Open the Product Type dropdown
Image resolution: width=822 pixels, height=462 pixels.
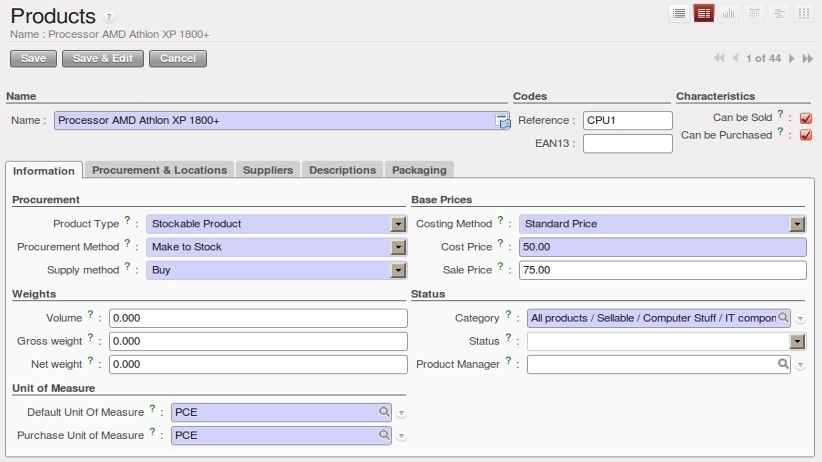point(398,224)
